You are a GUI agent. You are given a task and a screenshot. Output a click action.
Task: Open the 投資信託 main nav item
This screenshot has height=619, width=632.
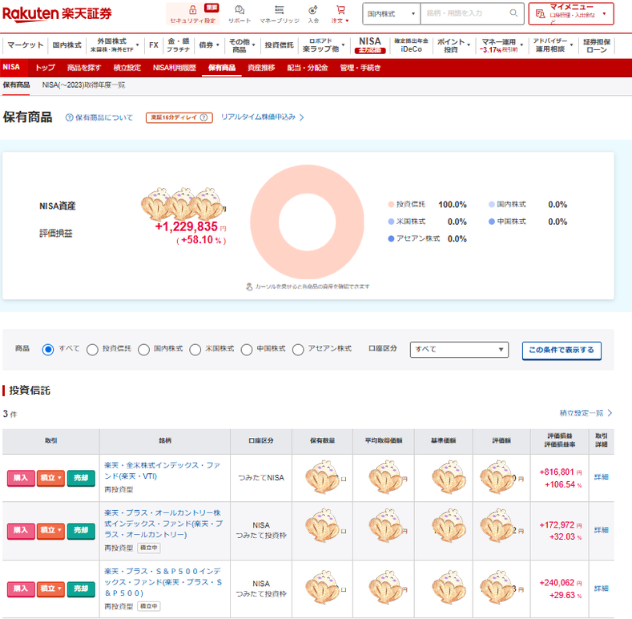[279, 45]
